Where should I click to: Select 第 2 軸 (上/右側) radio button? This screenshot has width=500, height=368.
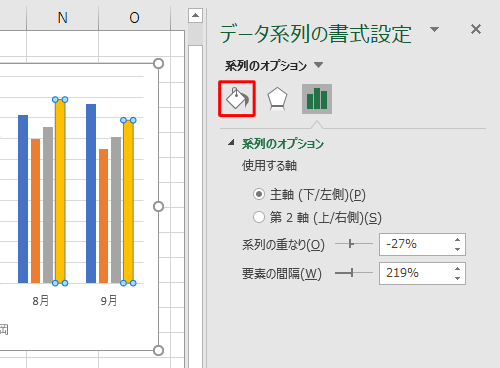[x=259, y=217]
